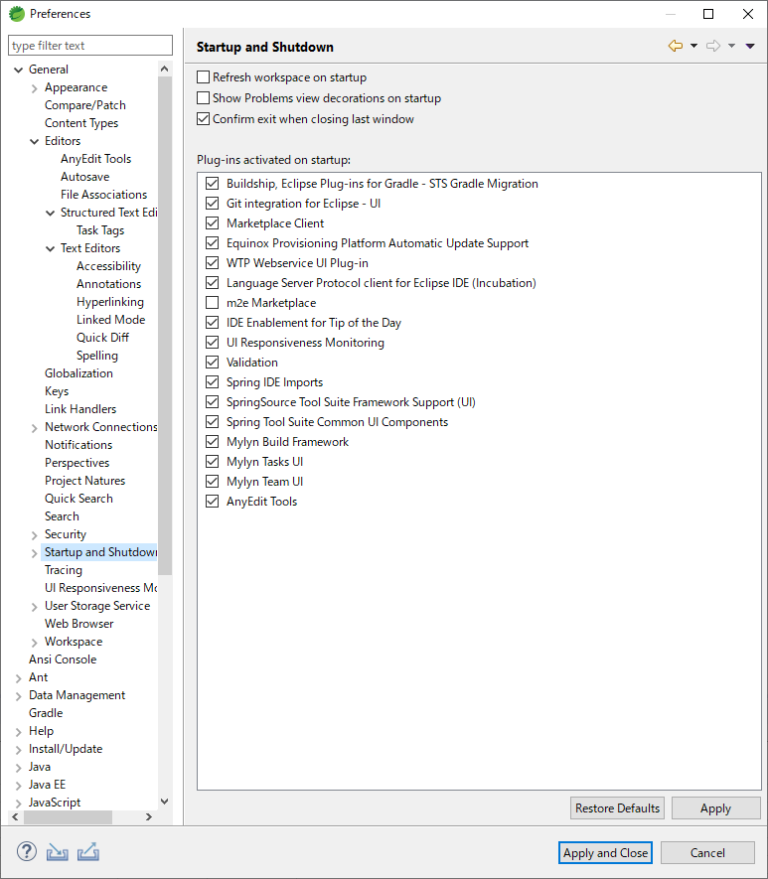Click the tree scroll up arrow
Image resolution: width=768 pixels, height=879 pixels.
(165, 69)
